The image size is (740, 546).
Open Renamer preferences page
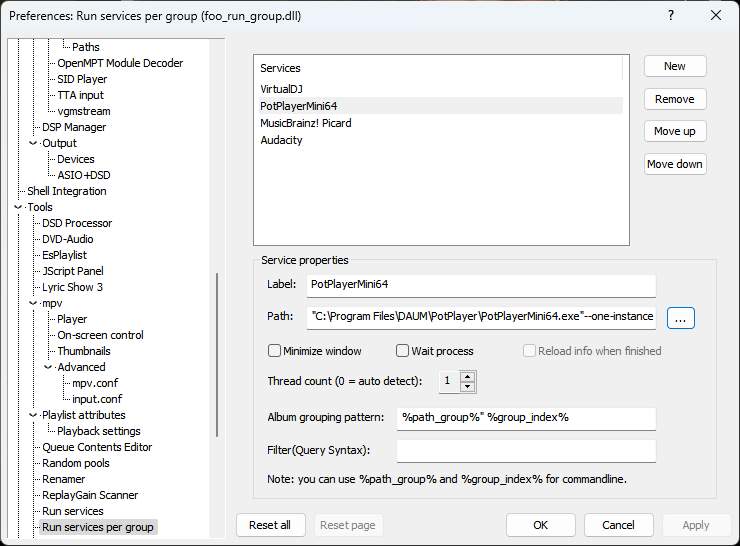[x=63, y=479]
